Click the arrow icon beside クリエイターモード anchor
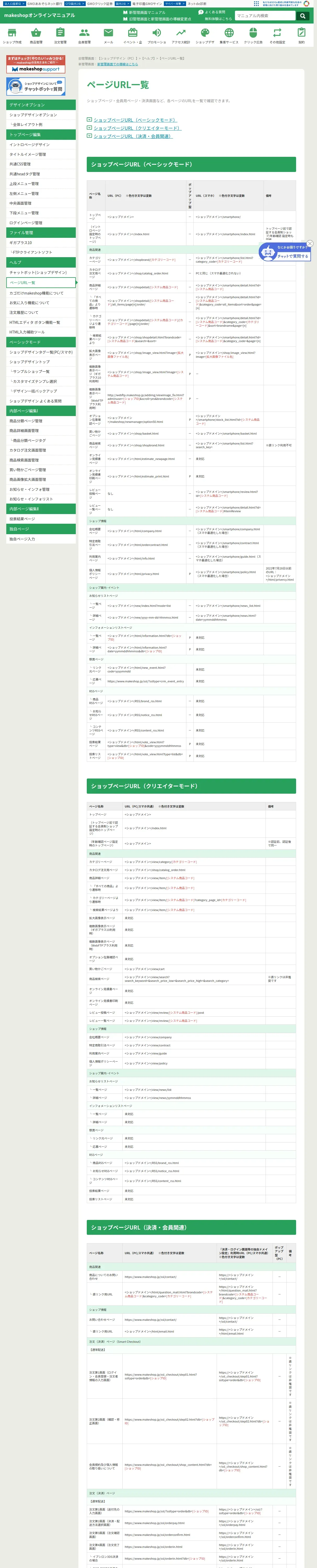Screen dimensions: 317x1568 [x=89, y=128]
